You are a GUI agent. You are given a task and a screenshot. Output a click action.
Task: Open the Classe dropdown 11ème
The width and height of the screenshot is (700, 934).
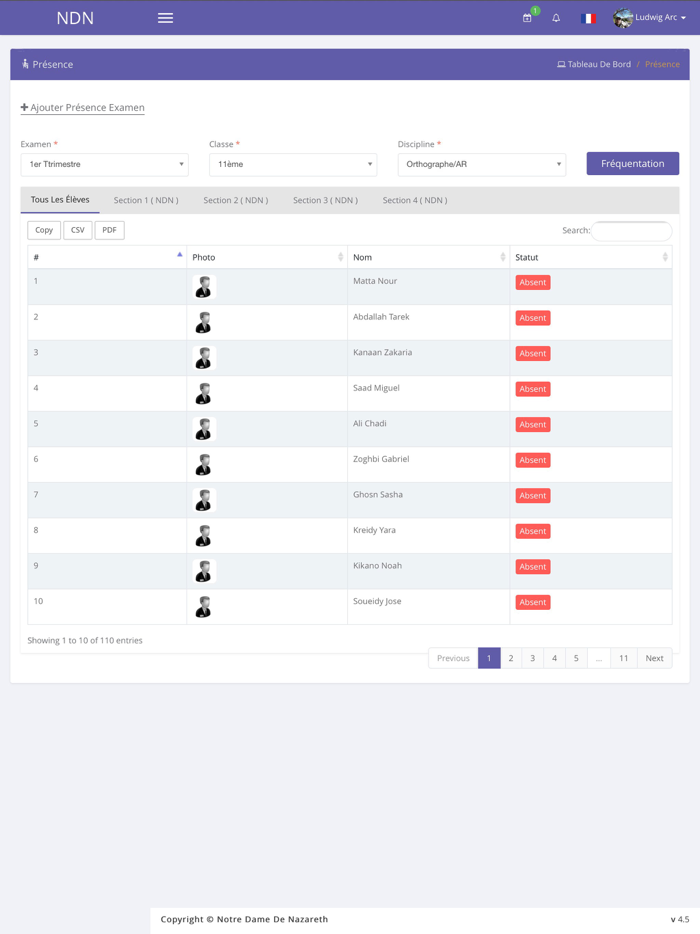coord(293,164)
